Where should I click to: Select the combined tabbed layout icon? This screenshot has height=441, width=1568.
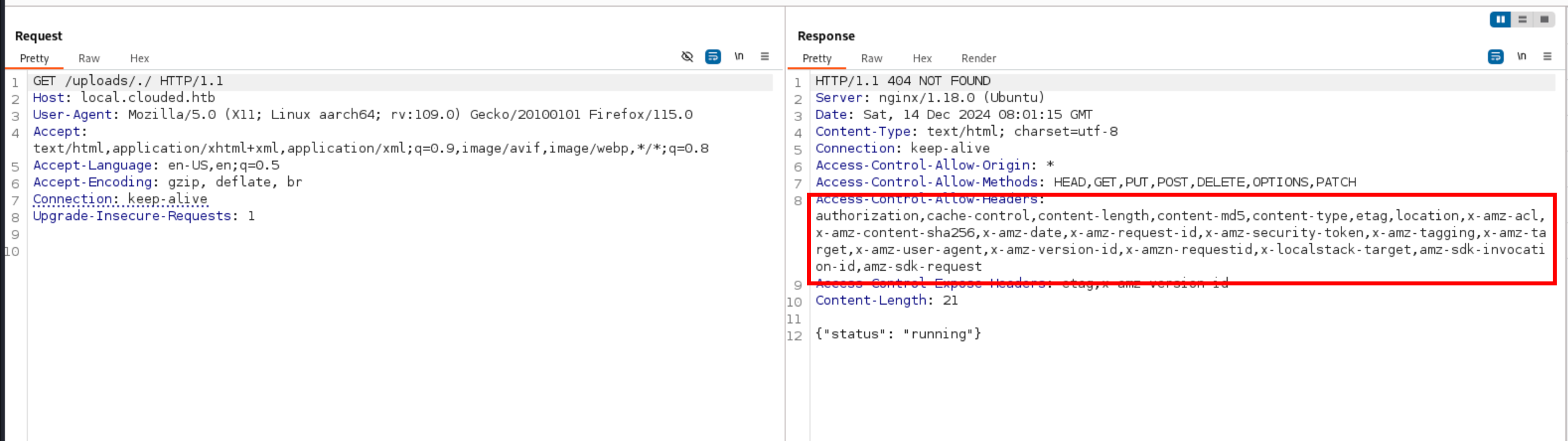1544,20
